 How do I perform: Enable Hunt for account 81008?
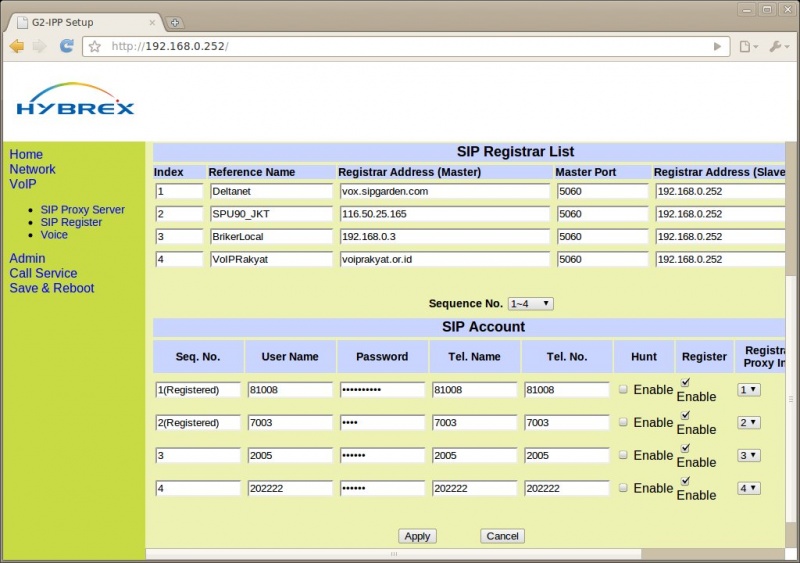(623, 390)
